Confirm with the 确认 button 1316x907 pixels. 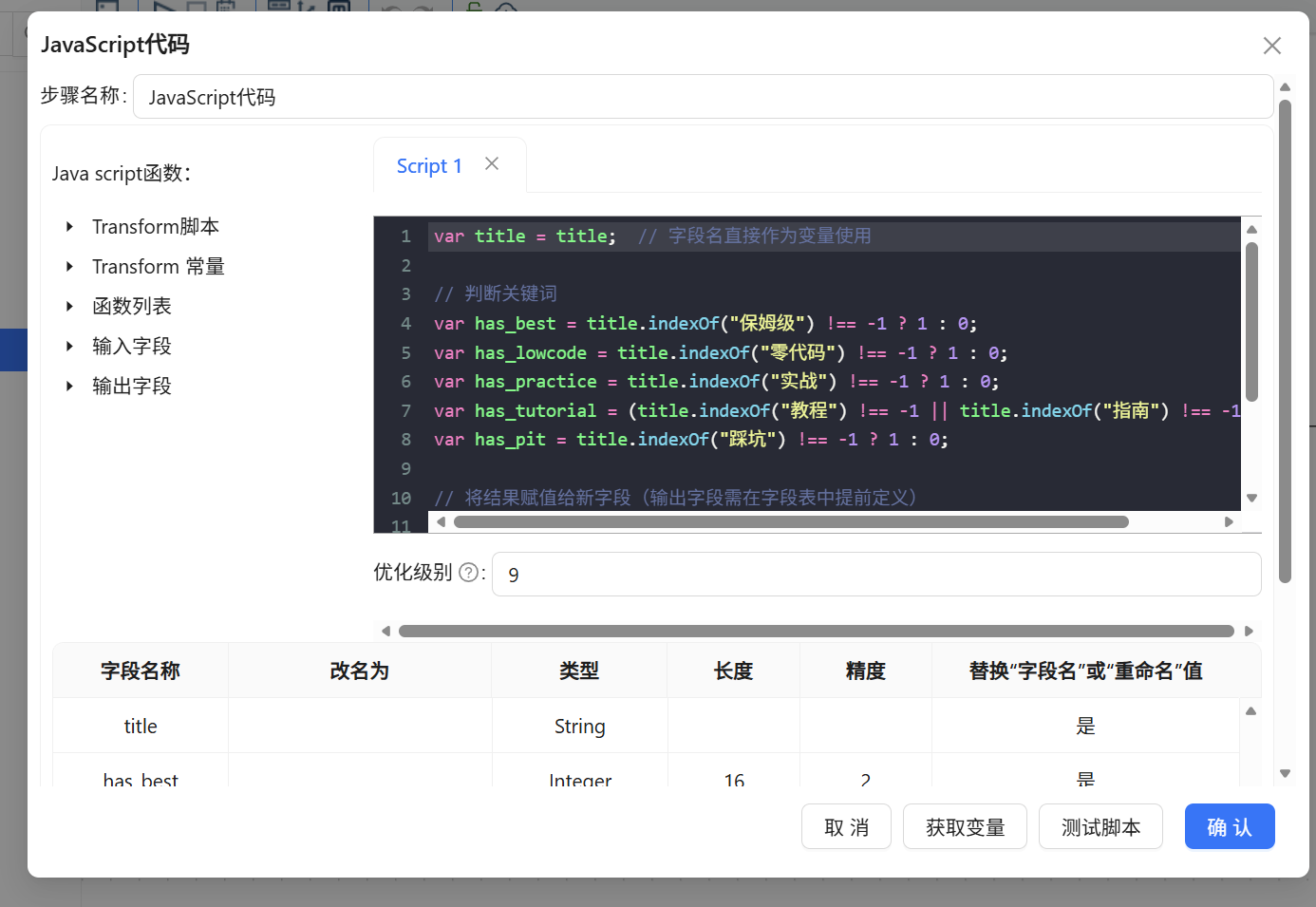coord(1230,827)
